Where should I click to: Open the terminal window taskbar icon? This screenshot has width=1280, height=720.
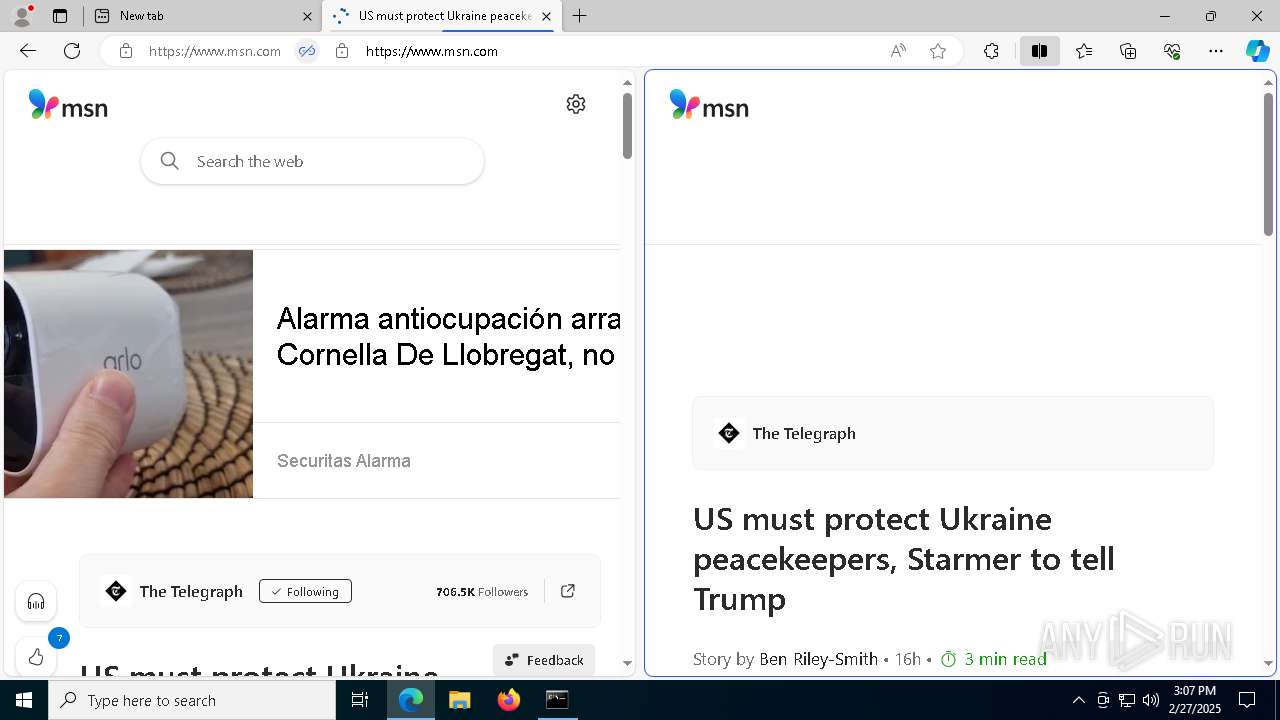click(x=557, y=700)
